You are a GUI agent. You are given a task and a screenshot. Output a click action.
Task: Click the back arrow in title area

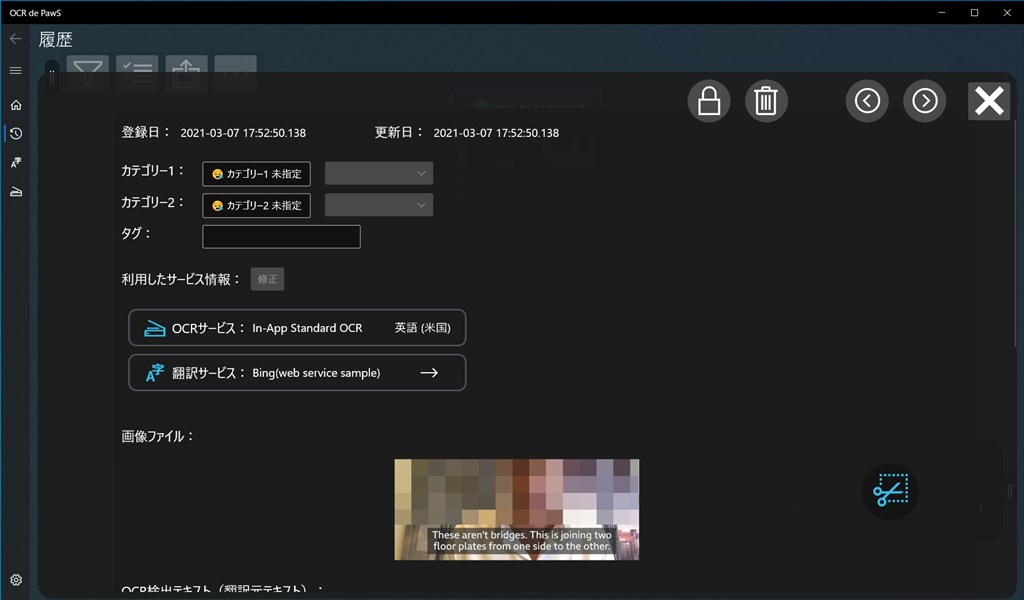point(15,39)
